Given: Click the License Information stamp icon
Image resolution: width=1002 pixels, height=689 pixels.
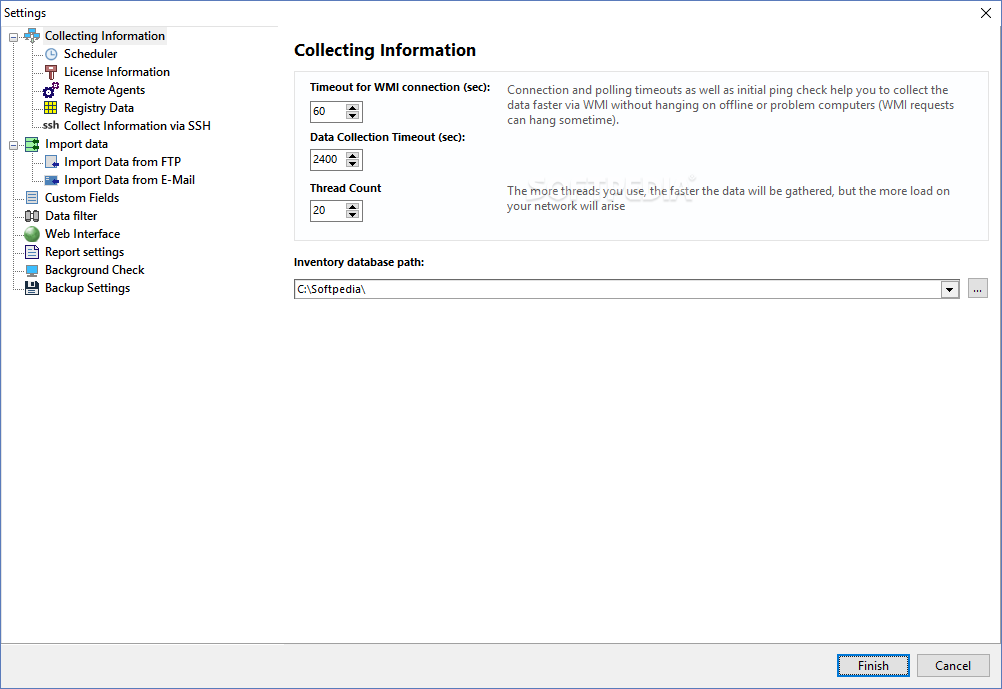Looking at the screenshot, I should pyautogui.click(x=51, y=72).
